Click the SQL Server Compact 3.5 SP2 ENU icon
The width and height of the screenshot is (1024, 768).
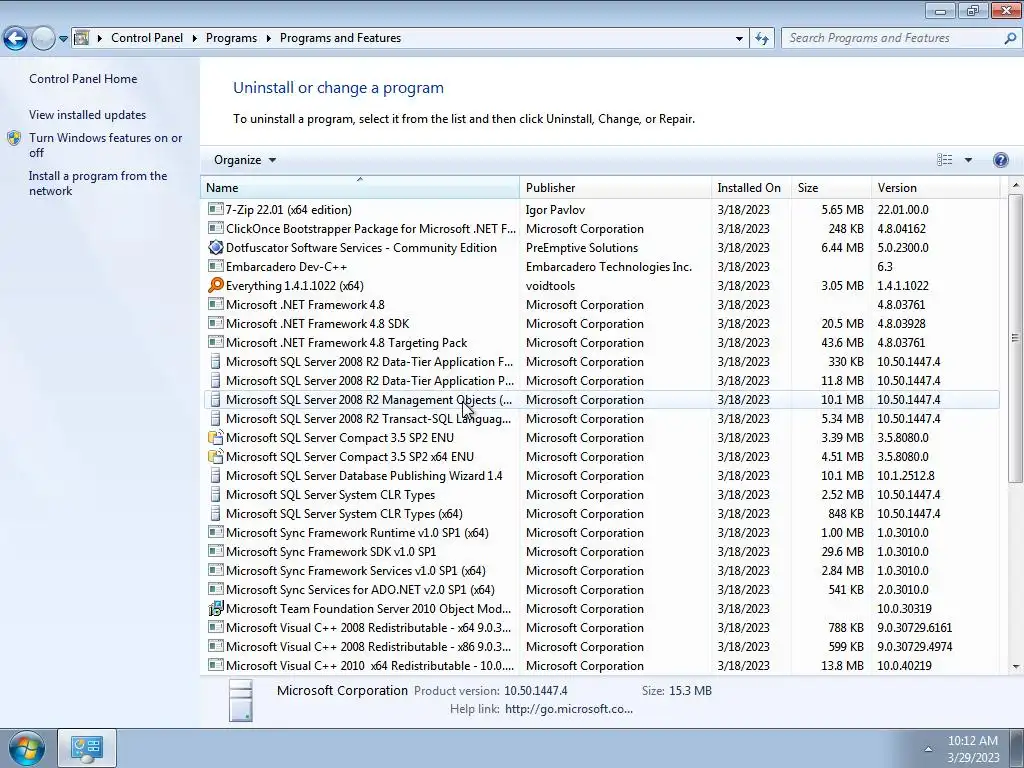coord(216,438)
